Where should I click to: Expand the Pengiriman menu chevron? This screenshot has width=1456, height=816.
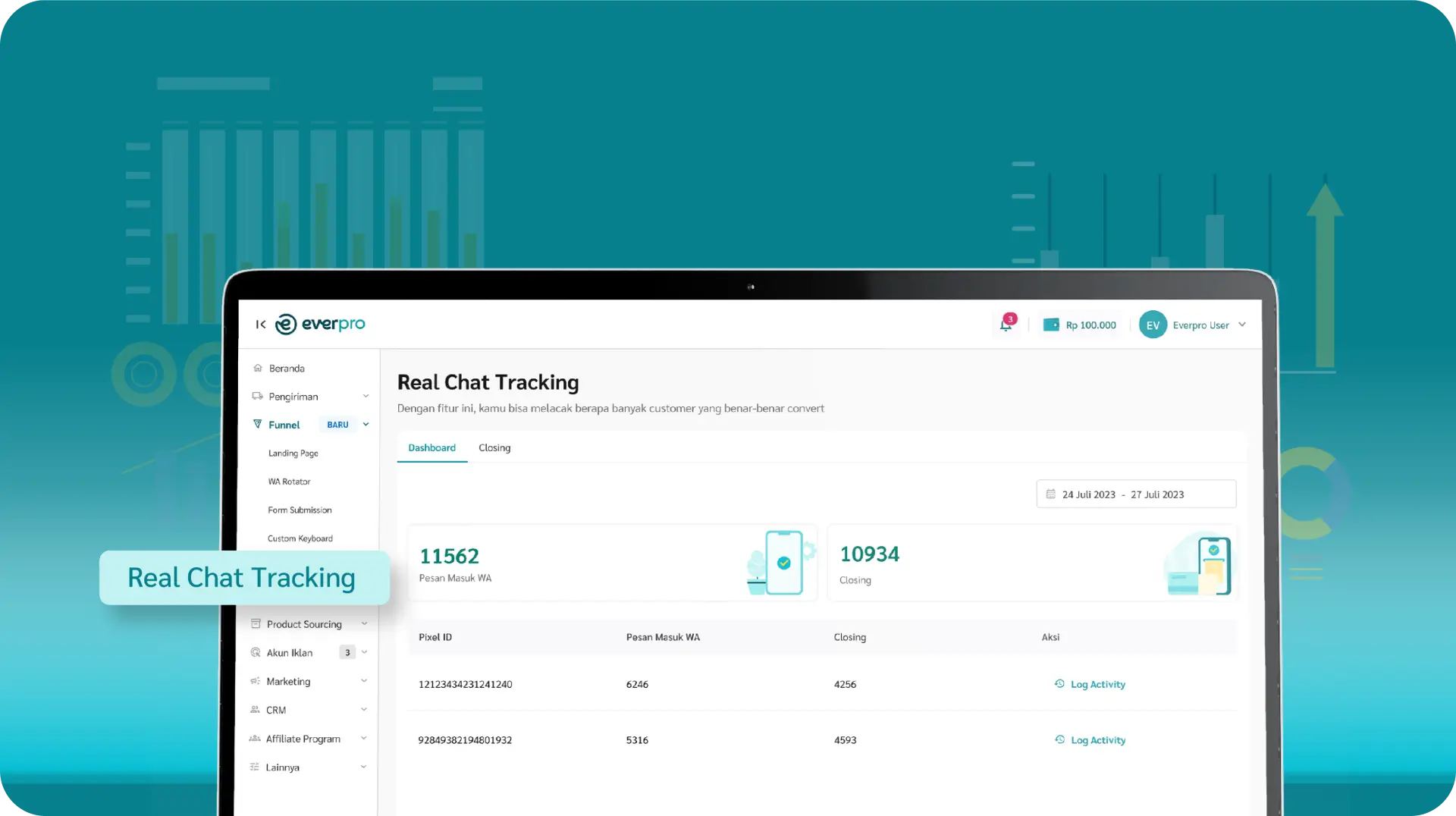[366, 397]
